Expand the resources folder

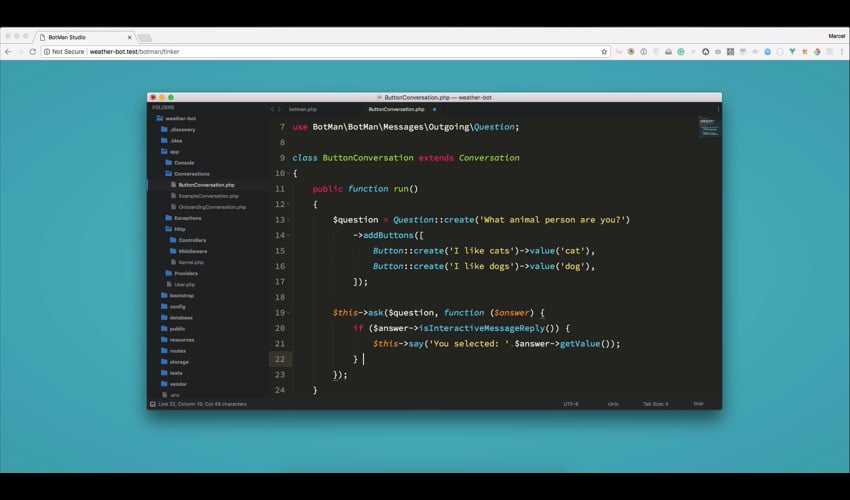pos(178,340)
